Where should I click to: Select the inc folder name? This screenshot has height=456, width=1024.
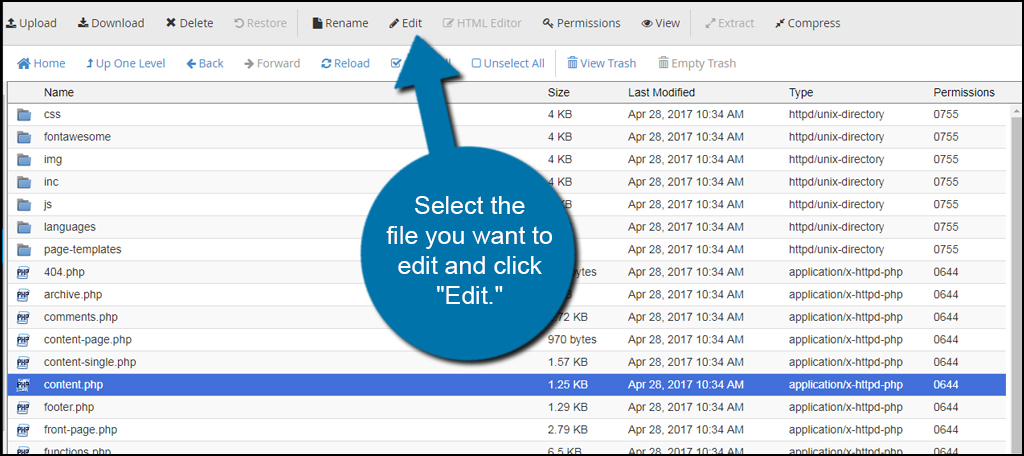tap(51, 182)
